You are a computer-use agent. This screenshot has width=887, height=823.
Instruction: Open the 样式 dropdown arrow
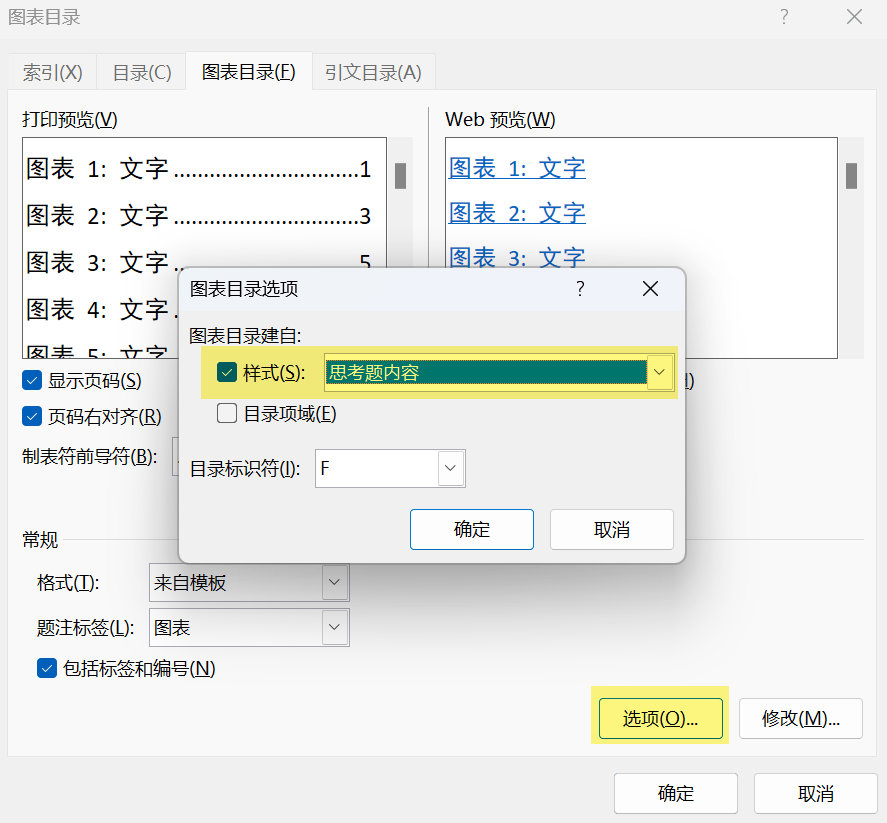(659, 372)
